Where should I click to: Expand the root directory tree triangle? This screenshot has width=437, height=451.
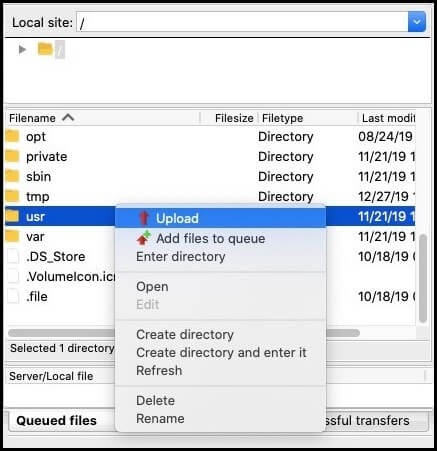click(x=22, y=50)
